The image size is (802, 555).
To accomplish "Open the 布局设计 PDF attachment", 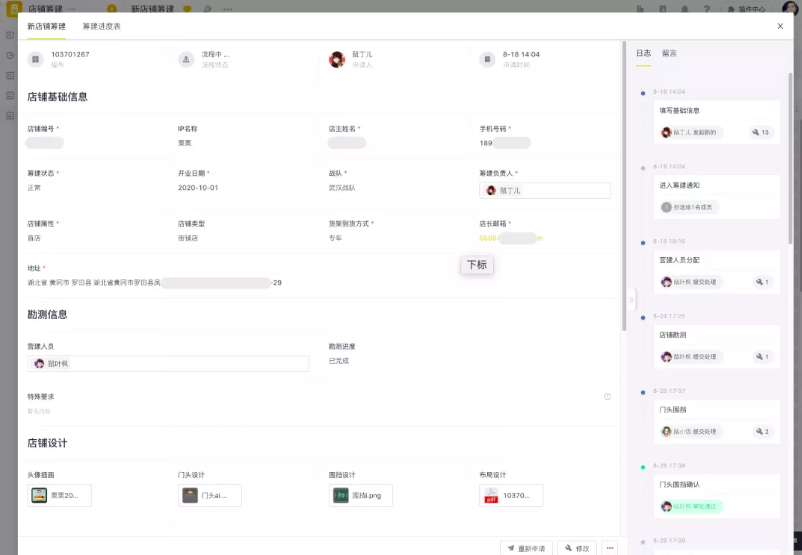I will (x=511, y=495).
